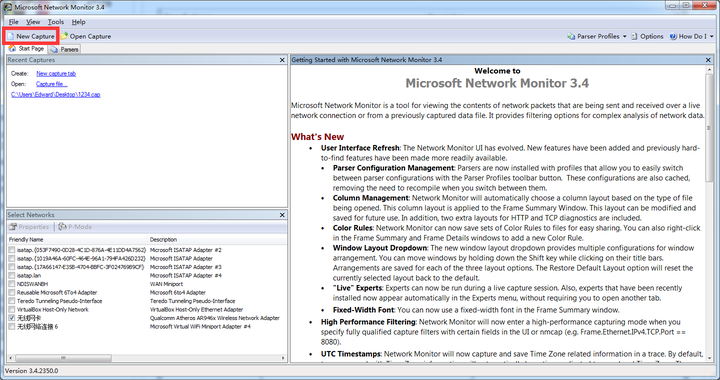Click the Microsoft Network Monitor 3.4 welcome heading
Viewport: 720px width, 380px height.
497,84
